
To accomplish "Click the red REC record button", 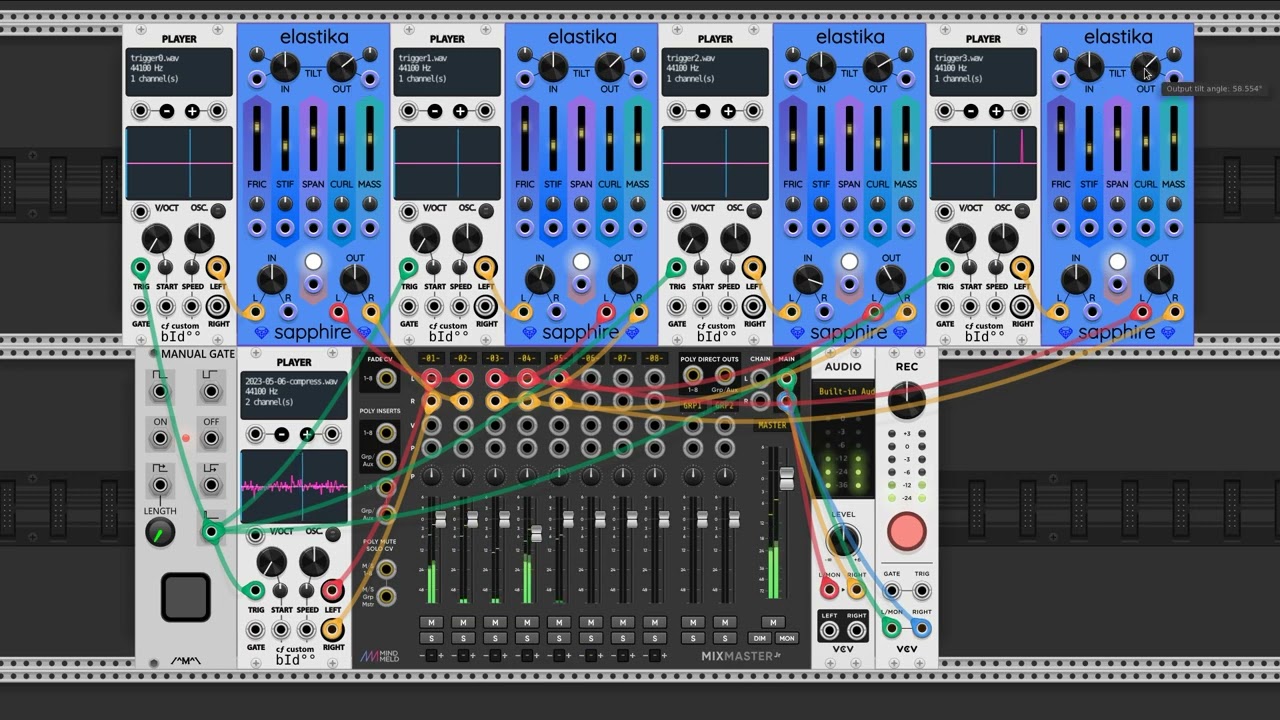I will click(x=907, y=531).
